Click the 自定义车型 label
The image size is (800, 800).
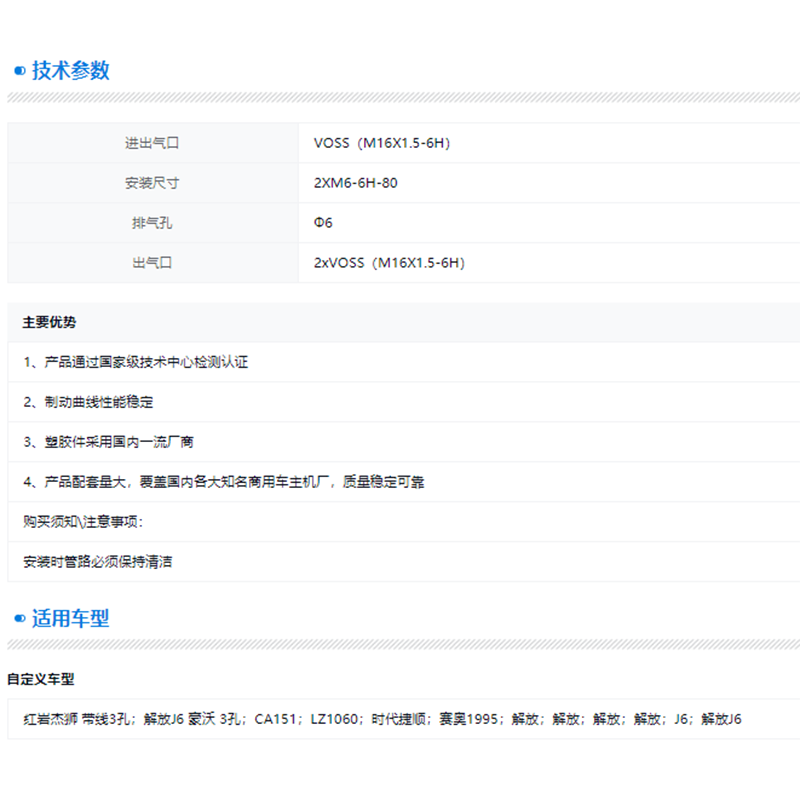point(41,679)
